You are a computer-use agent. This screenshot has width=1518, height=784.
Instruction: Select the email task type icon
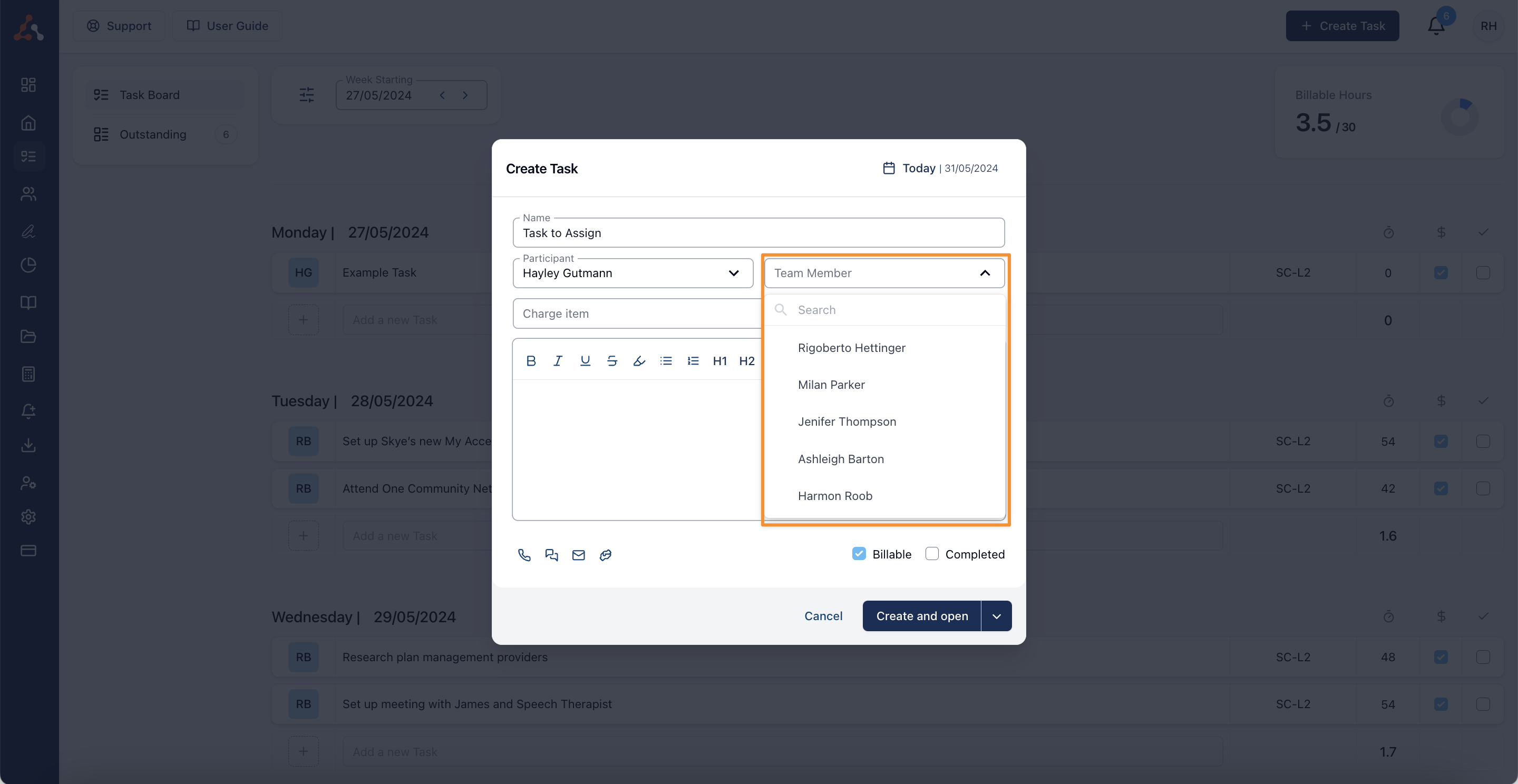point(578,554)
